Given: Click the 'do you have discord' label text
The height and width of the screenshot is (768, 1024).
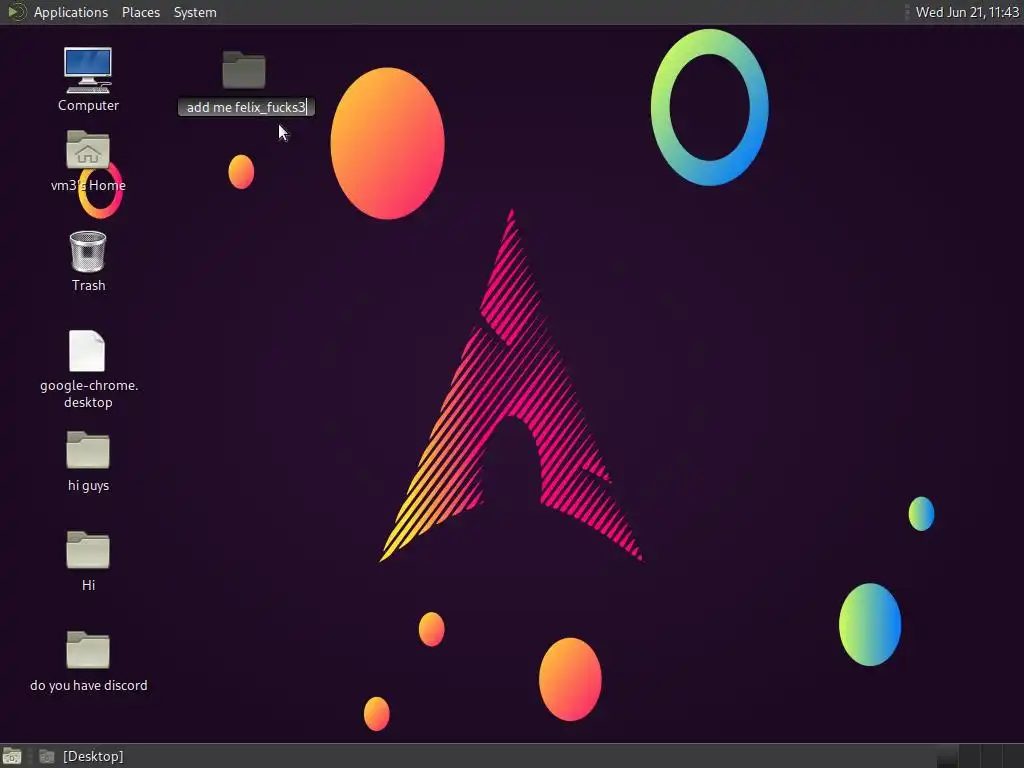Looking at the screenshot, I should tap(89, 685).
